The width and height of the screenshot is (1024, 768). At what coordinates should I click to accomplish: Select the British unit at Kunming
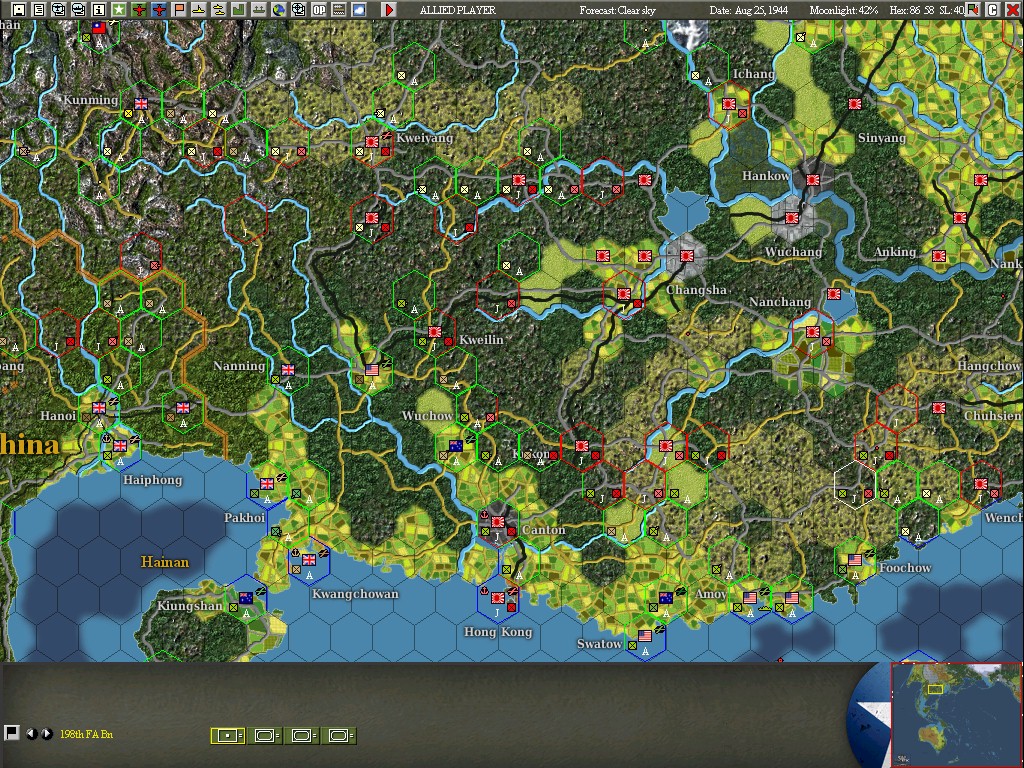point(141,104)
